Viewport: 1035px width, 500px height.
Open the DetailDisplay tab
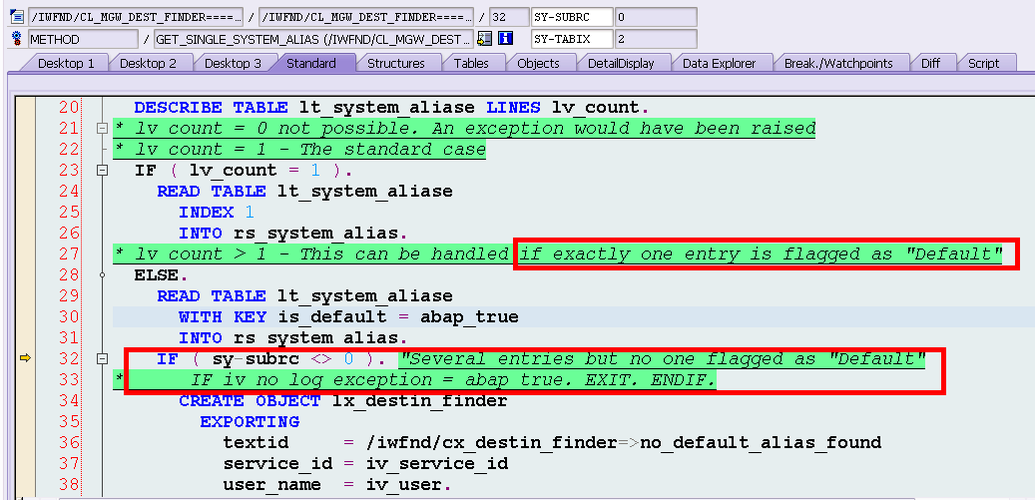(x=623, y=63)
